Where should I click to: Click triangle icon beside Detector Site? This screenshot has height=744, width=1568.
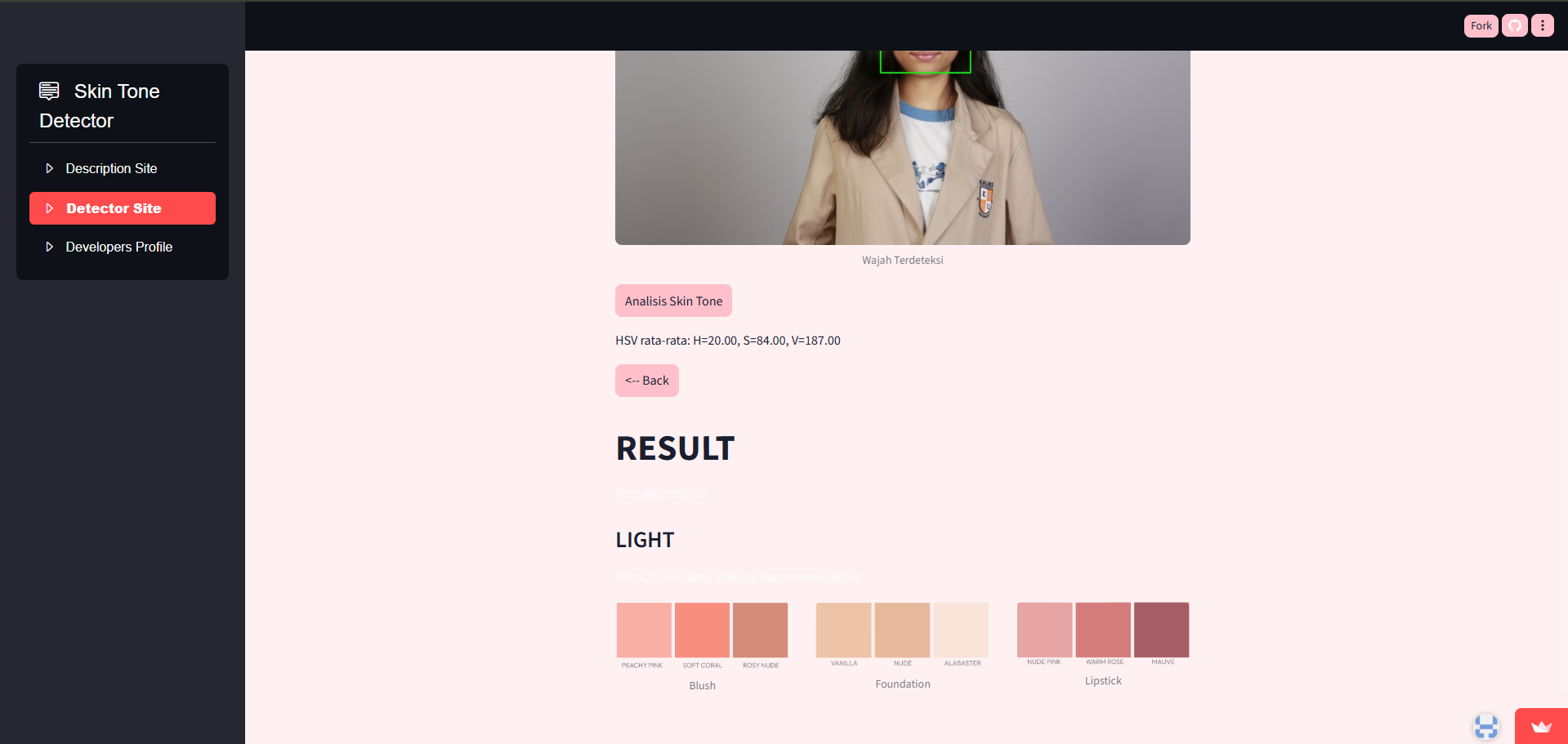tap(49, 208)
